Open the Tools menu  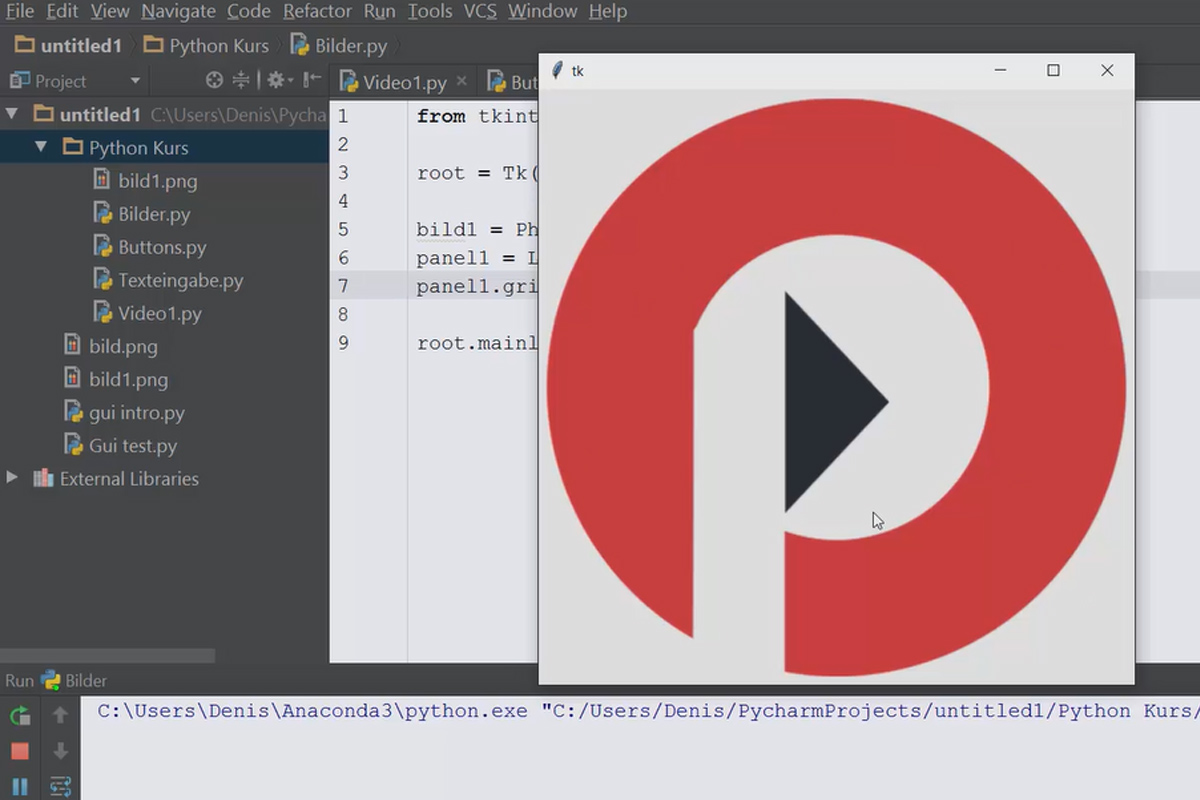click(x=430, y=12)
